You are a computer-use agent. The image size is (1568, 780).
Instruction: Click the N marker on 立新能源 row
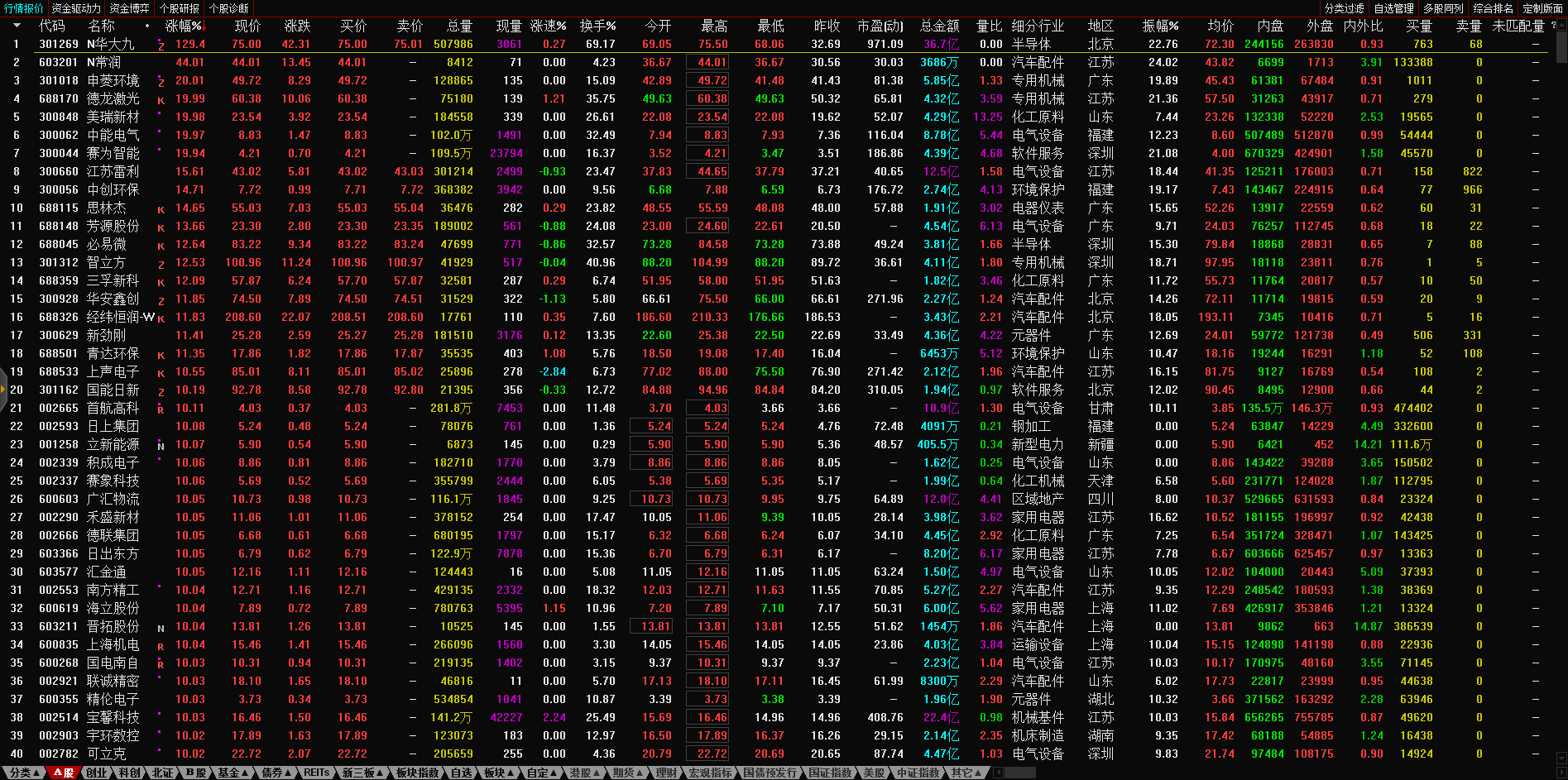(x=161, y=446)
